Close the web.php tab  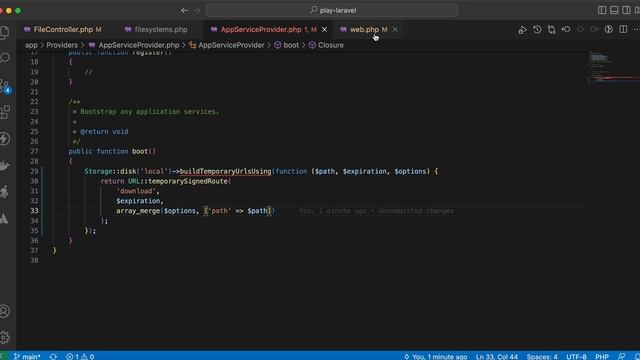(395, 29)
